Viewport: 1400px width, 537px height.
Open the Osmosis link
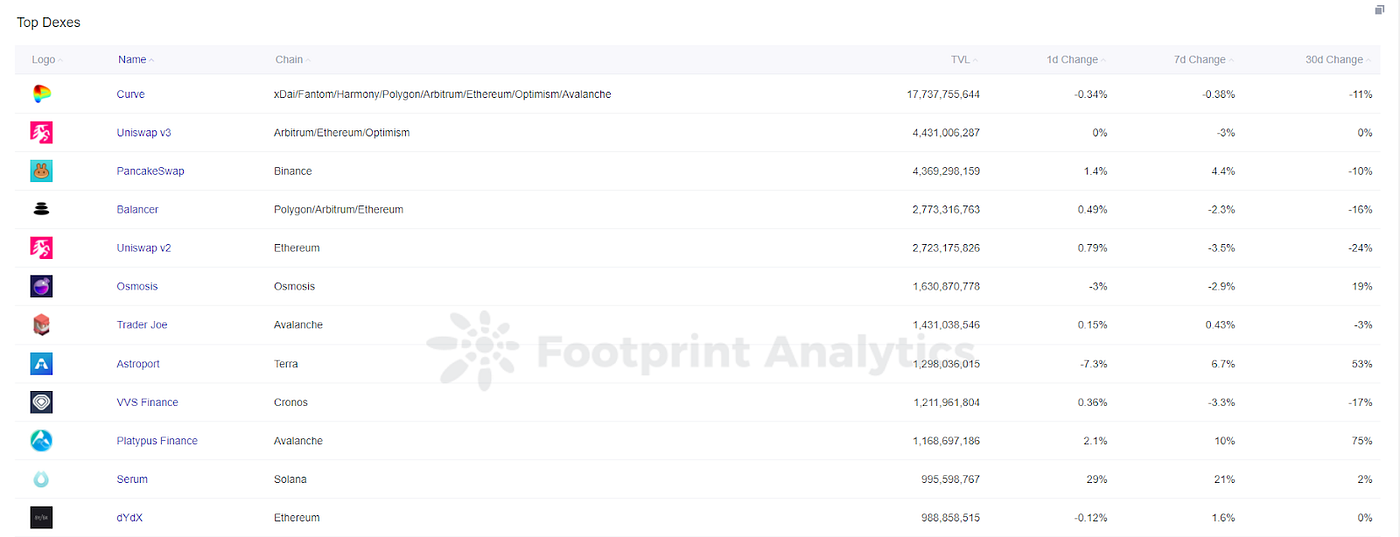pyautogui.click(x=137, y=287)
